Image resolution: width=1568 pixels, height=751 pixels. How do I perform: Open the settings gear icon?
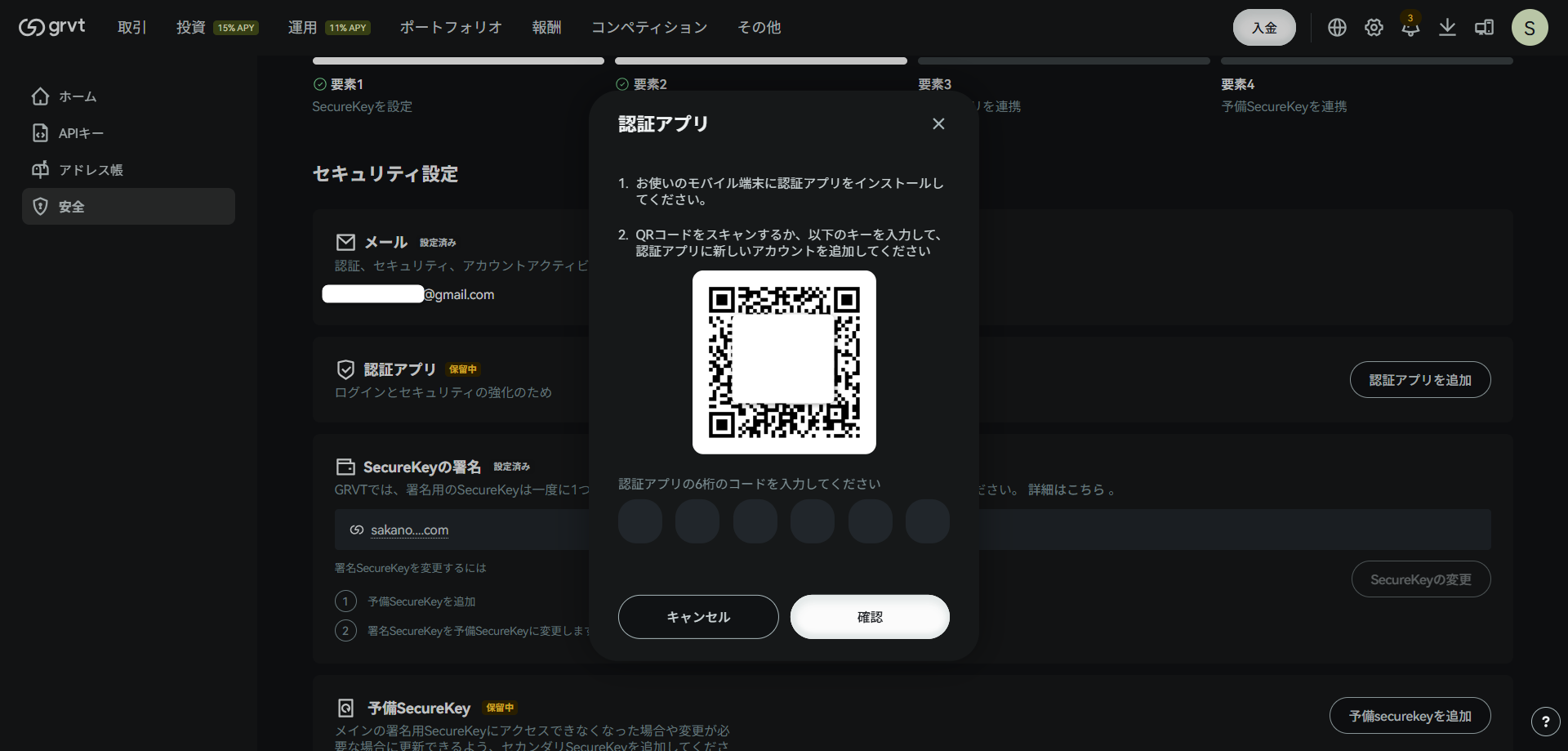coord(1374,27)
